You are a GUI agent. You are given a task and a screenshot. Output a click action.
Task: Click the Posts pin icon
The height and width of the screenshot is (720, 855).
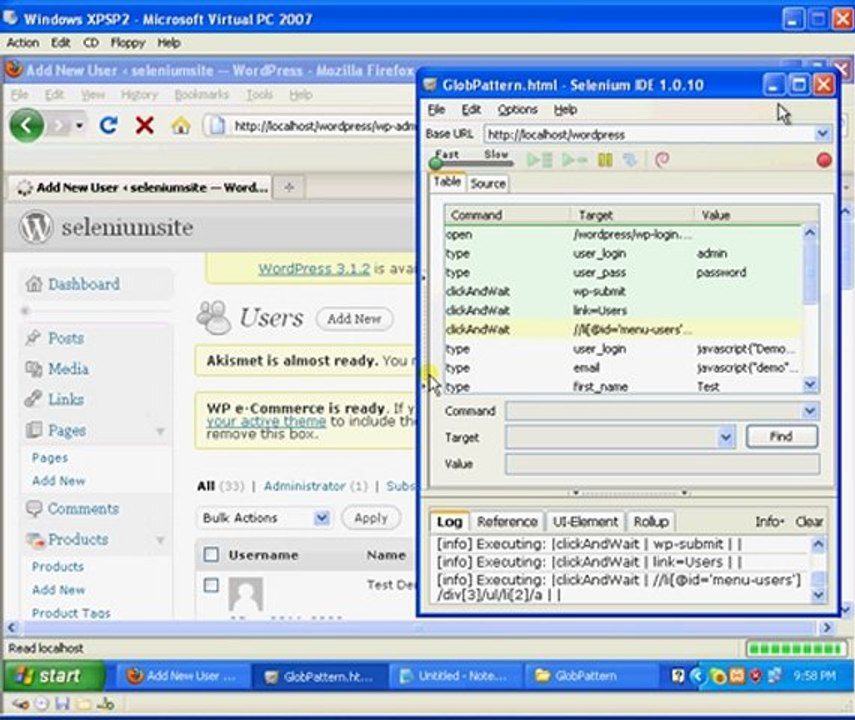coord(33,338)
